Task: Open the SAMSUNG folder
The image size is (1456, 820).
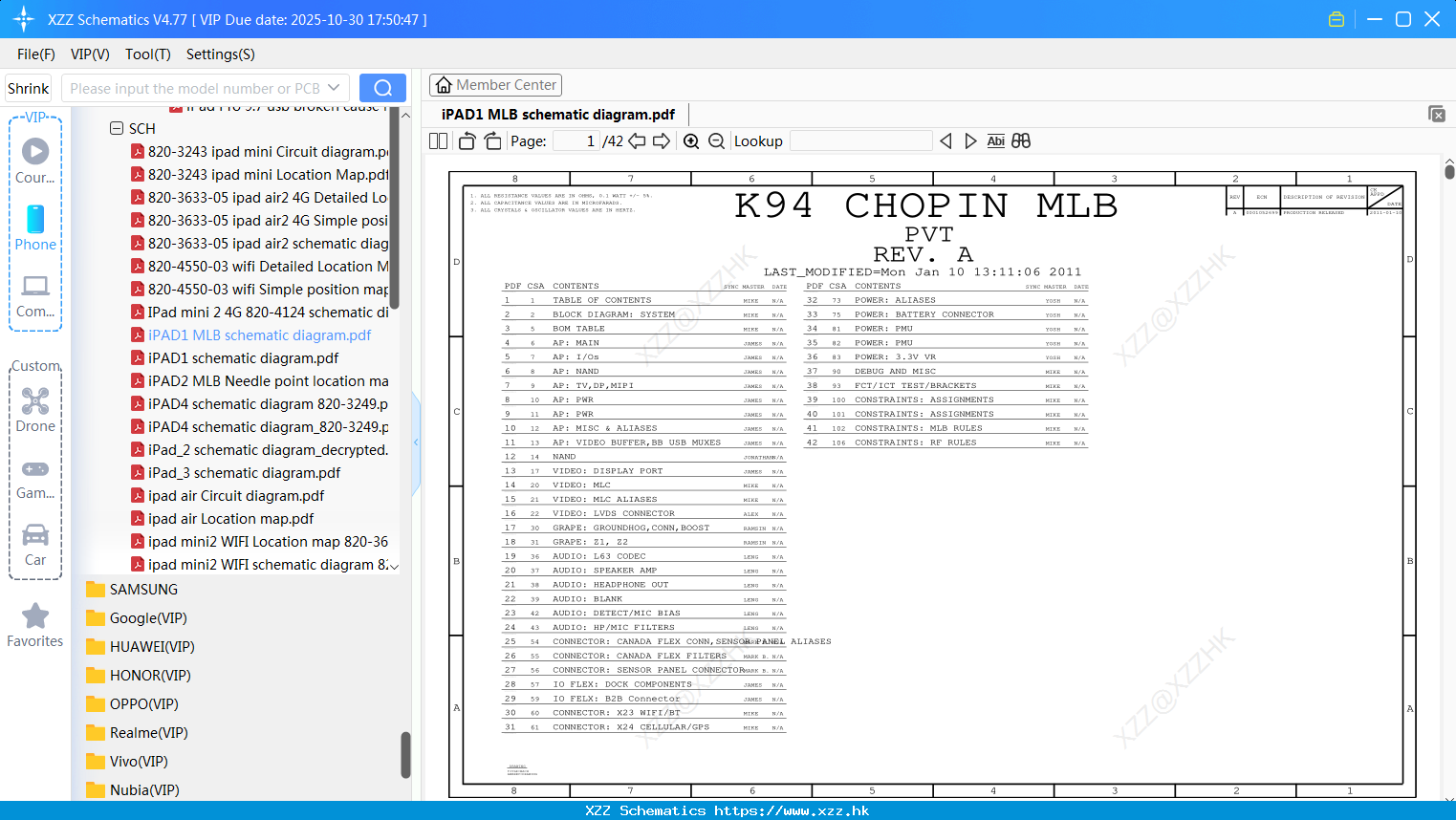Action: coord(132,589)
